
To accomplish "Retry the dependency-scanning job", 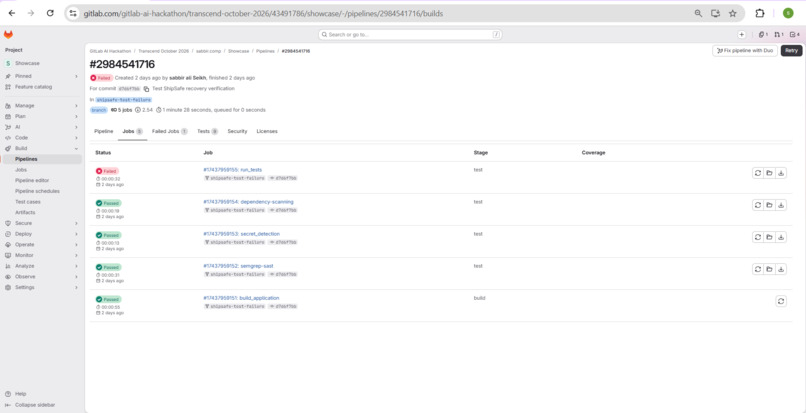I will click(758, 205).
